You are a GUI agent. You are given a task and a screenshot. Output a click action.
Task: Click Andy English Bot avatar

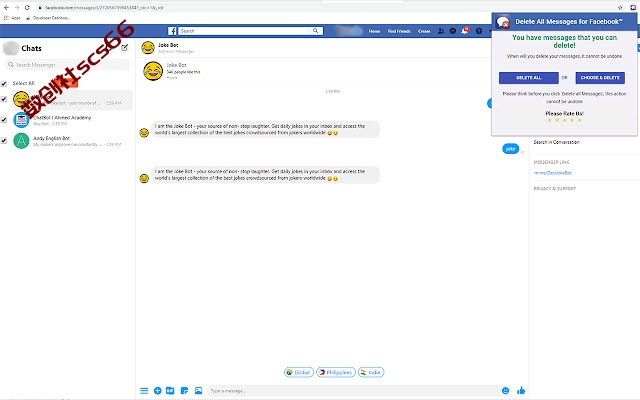(21, 141)
